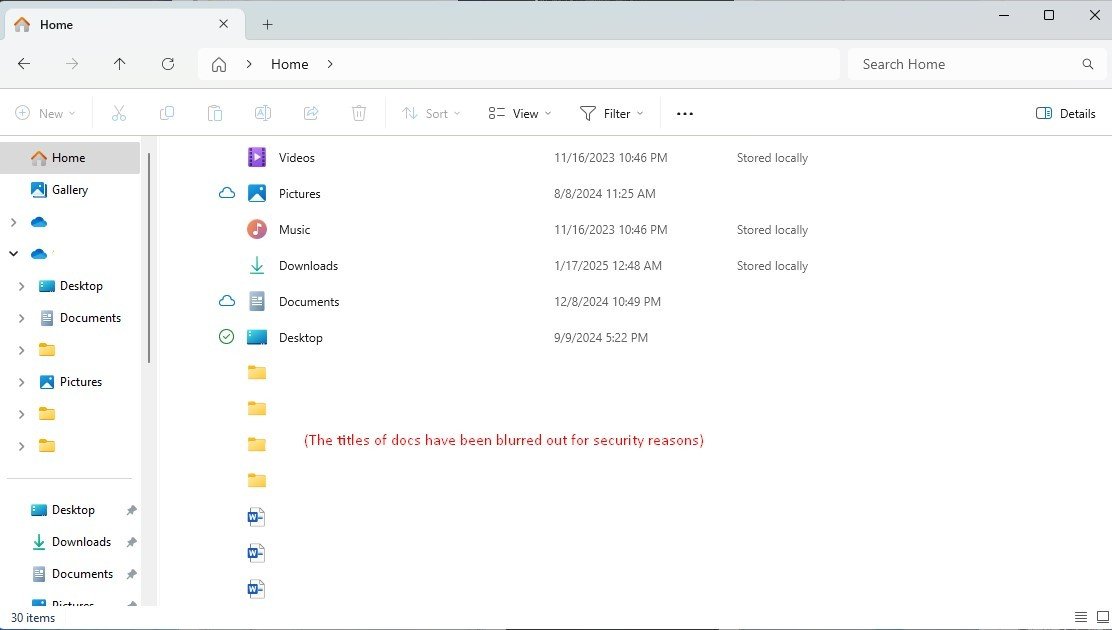
Task: Open the New dropdown
Action: [45, 114]
